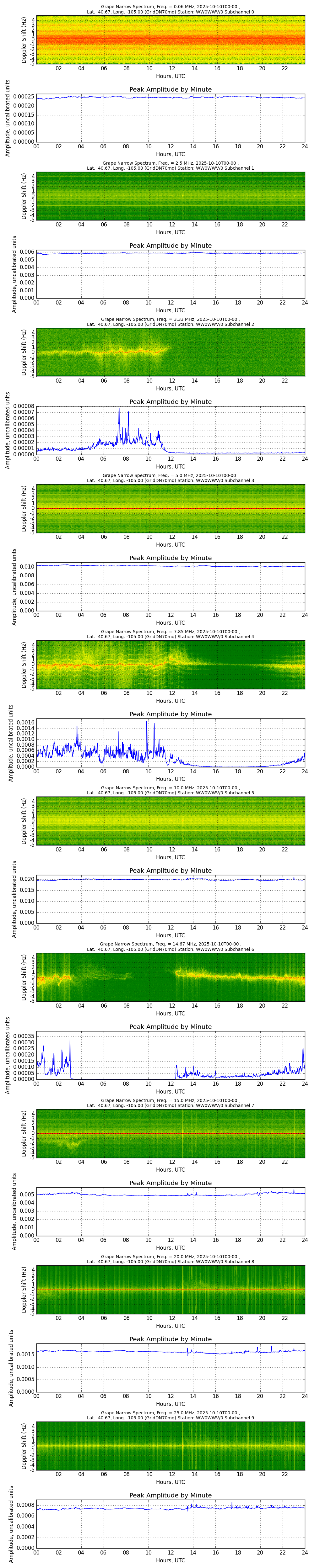Click the spike near hour 03 in the 14.67 MHz amplitude plot
The image size is (314, 1568).
70,1034
